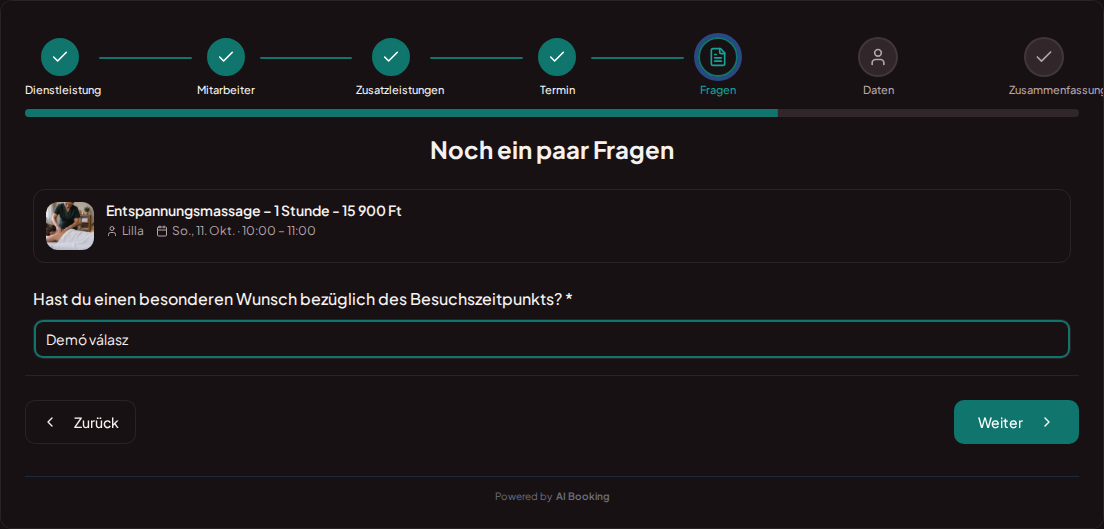Click the Termin step checkmark circle
This screenshot has height=529, width=1104.
tap(557, 57)
